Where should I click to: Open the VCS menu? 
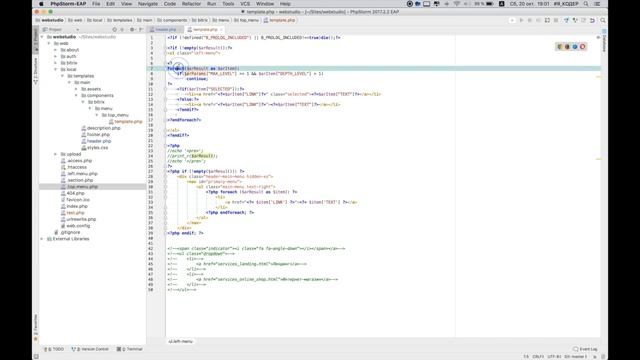tap(245, 4)
